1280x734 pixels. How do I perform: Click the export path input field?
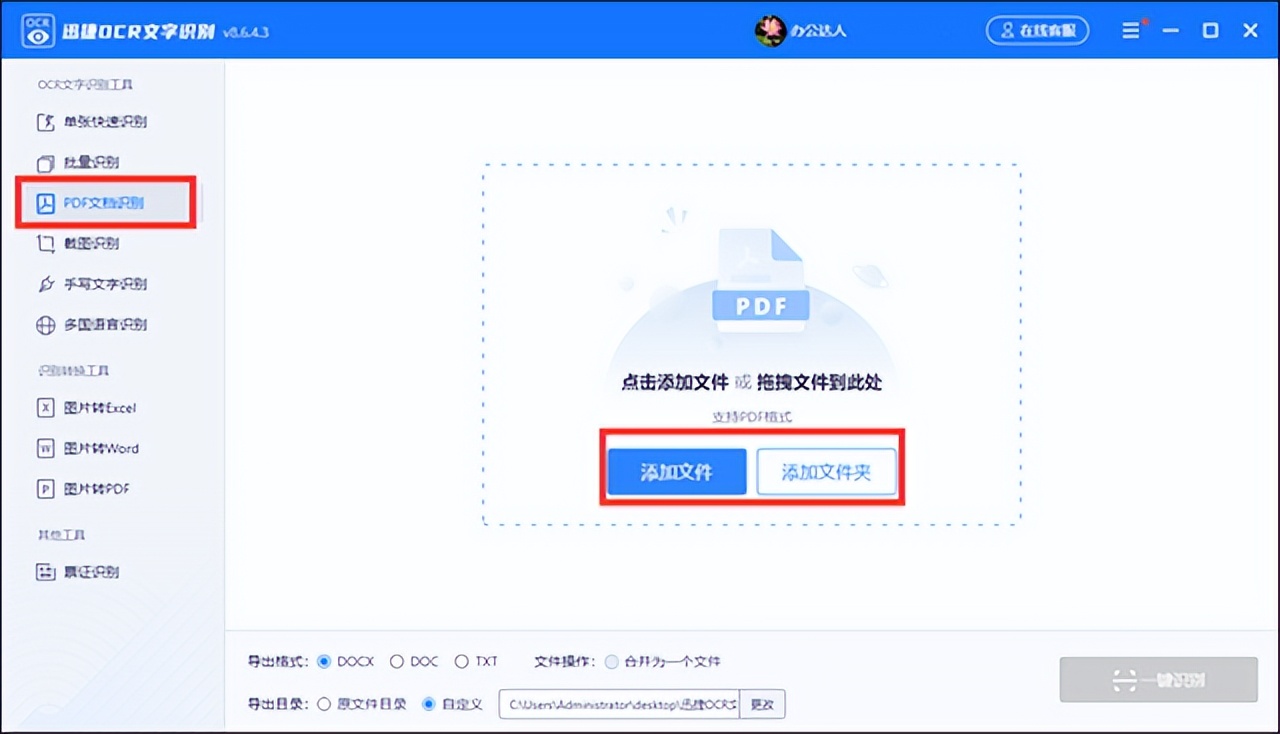pyautogui.click(x=620, y=704)
